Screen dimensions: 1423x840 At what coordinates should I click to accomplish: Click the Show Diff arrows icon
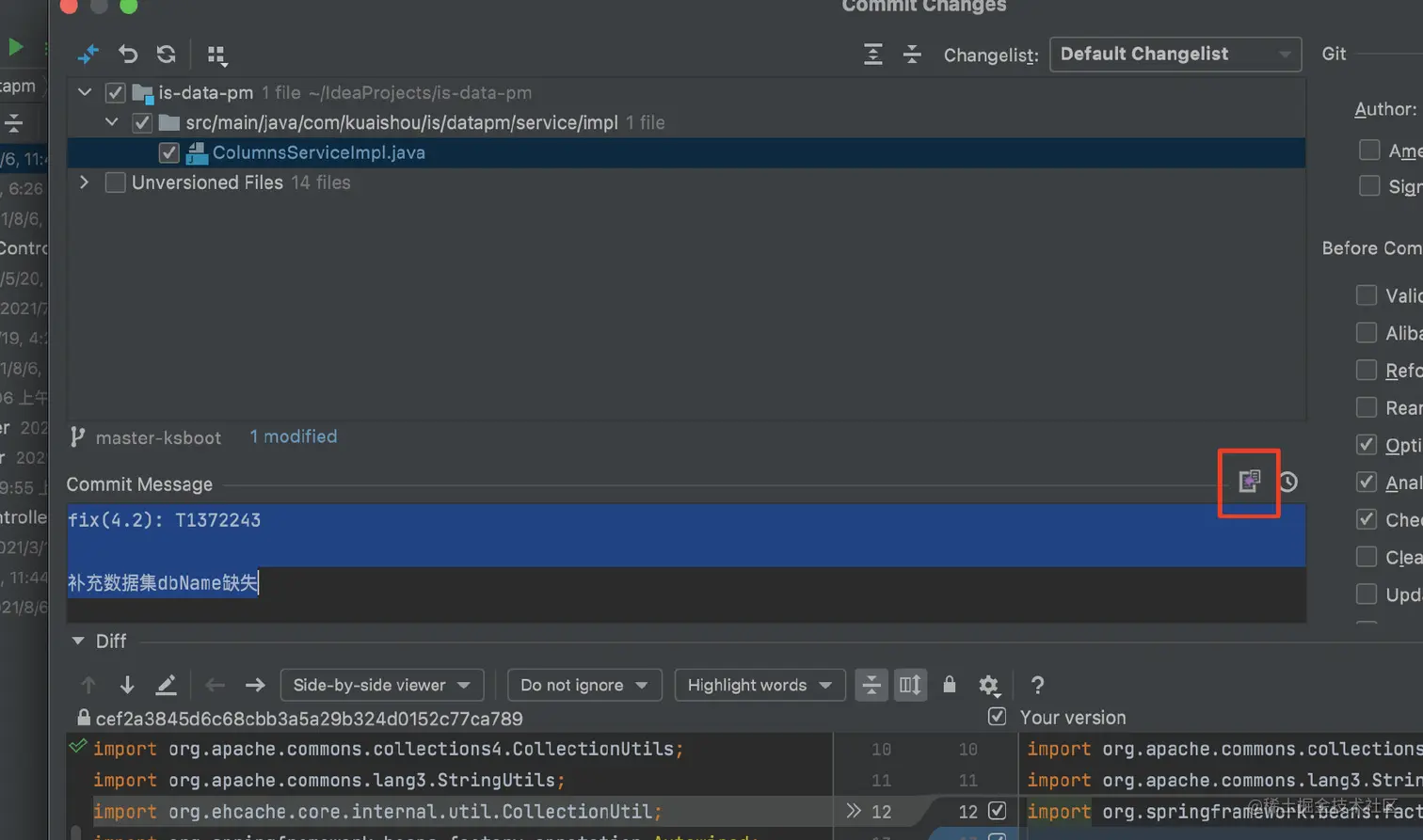[88, 55]
